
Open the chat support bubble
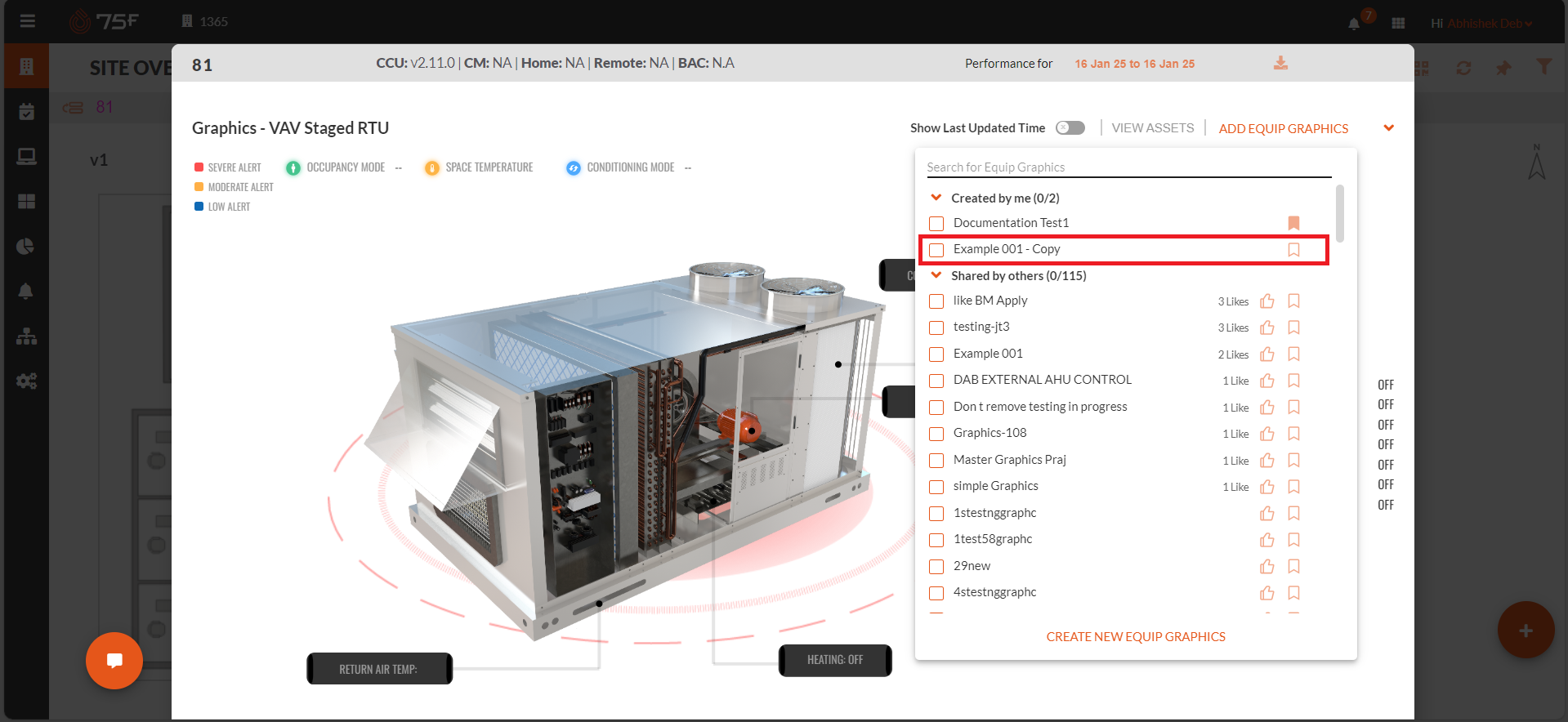pos(114,661)
